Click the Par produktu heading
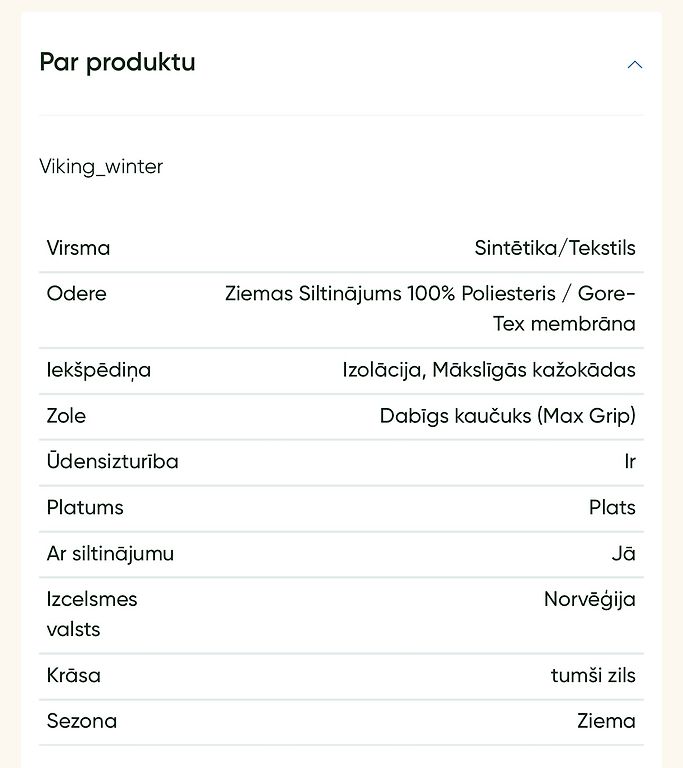The height and width of the screenshot is (768, 683). click(118, 62)
